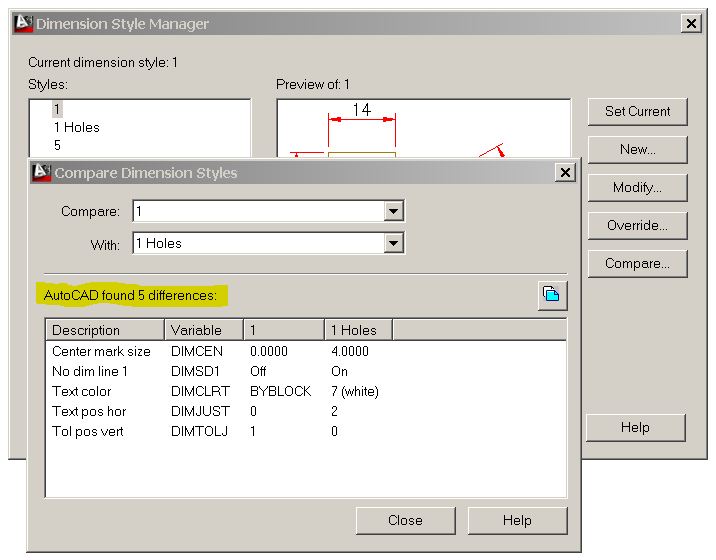This screenshot has width=716, height=560.
Task: Click the DIMSD1 variable cell
Action: click(195, 371)
